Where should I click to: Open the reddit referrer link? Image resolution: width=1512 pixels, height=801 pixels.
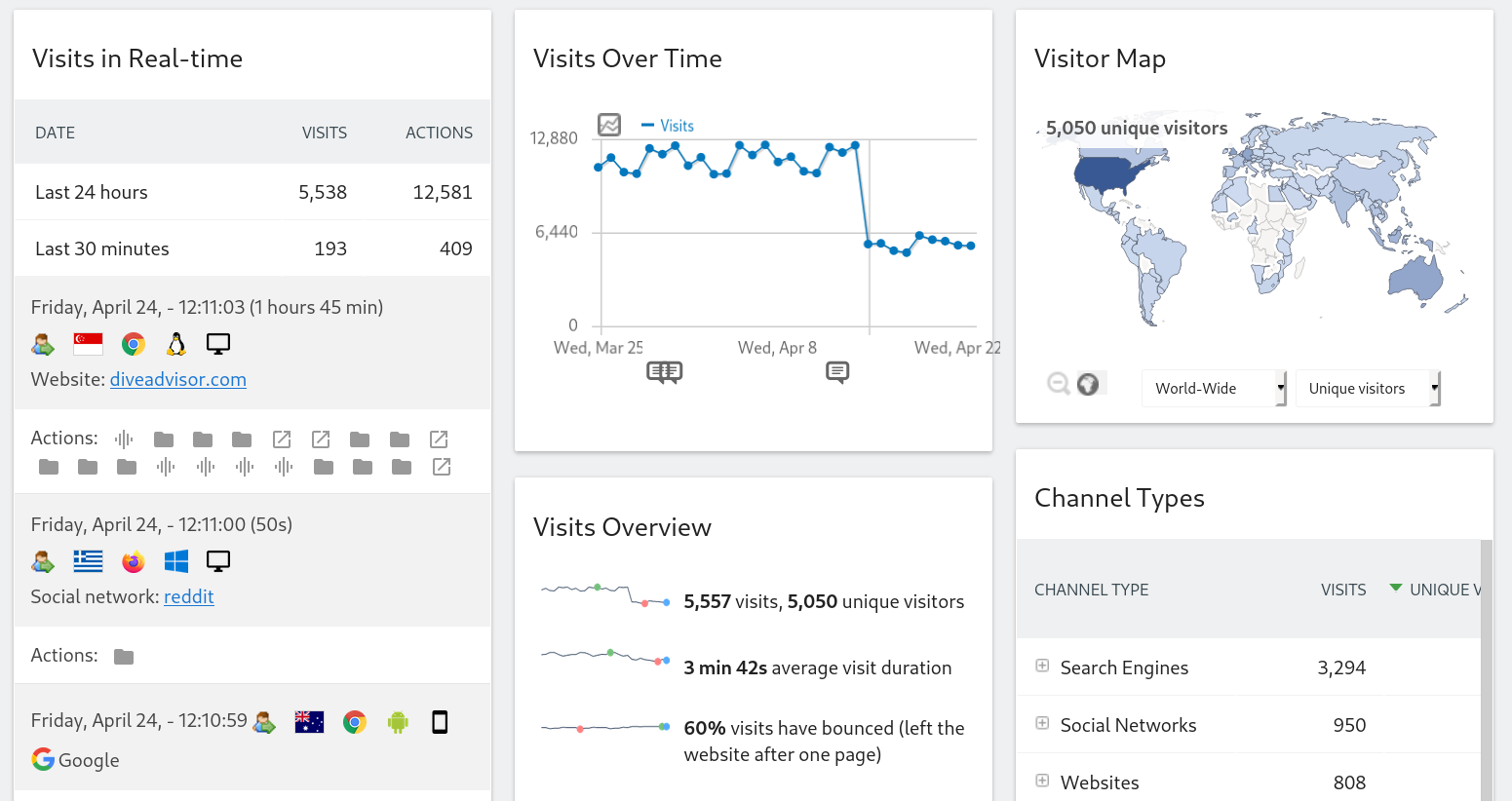(x=188, y=596)
